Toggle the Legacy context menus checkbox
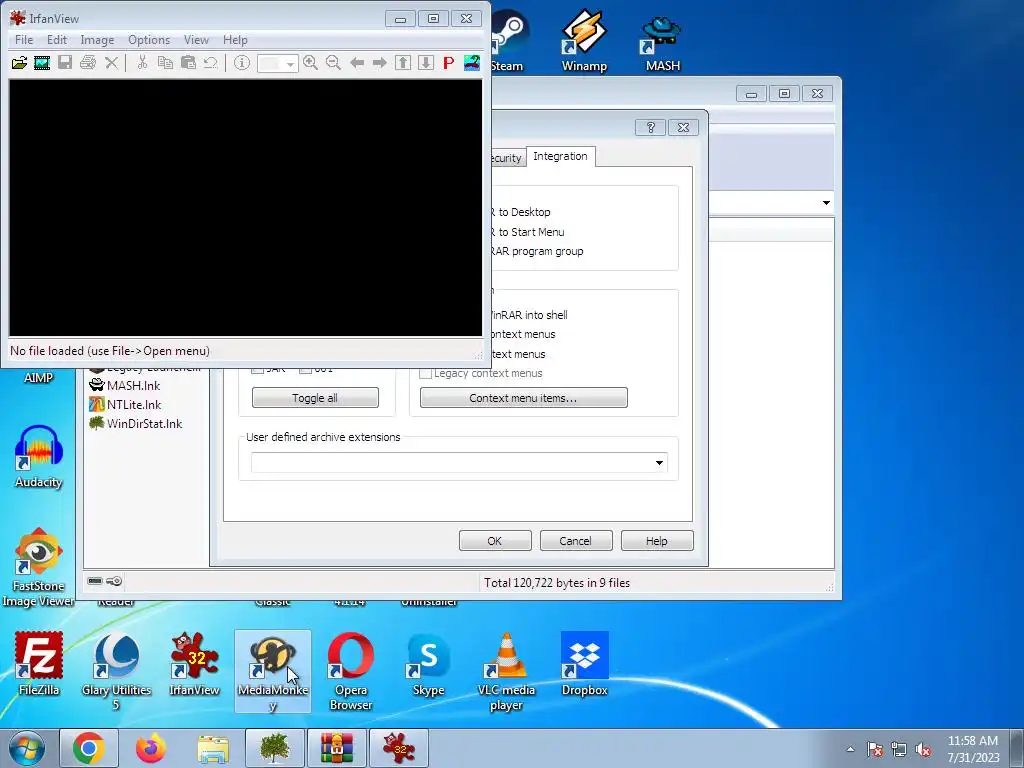 pyautogui.click(x=426, y=374)
